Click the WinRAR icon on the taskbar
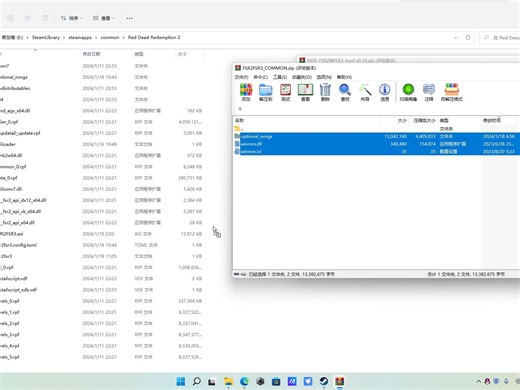This screenshot has width=520, height=390. tap(340, 381)
